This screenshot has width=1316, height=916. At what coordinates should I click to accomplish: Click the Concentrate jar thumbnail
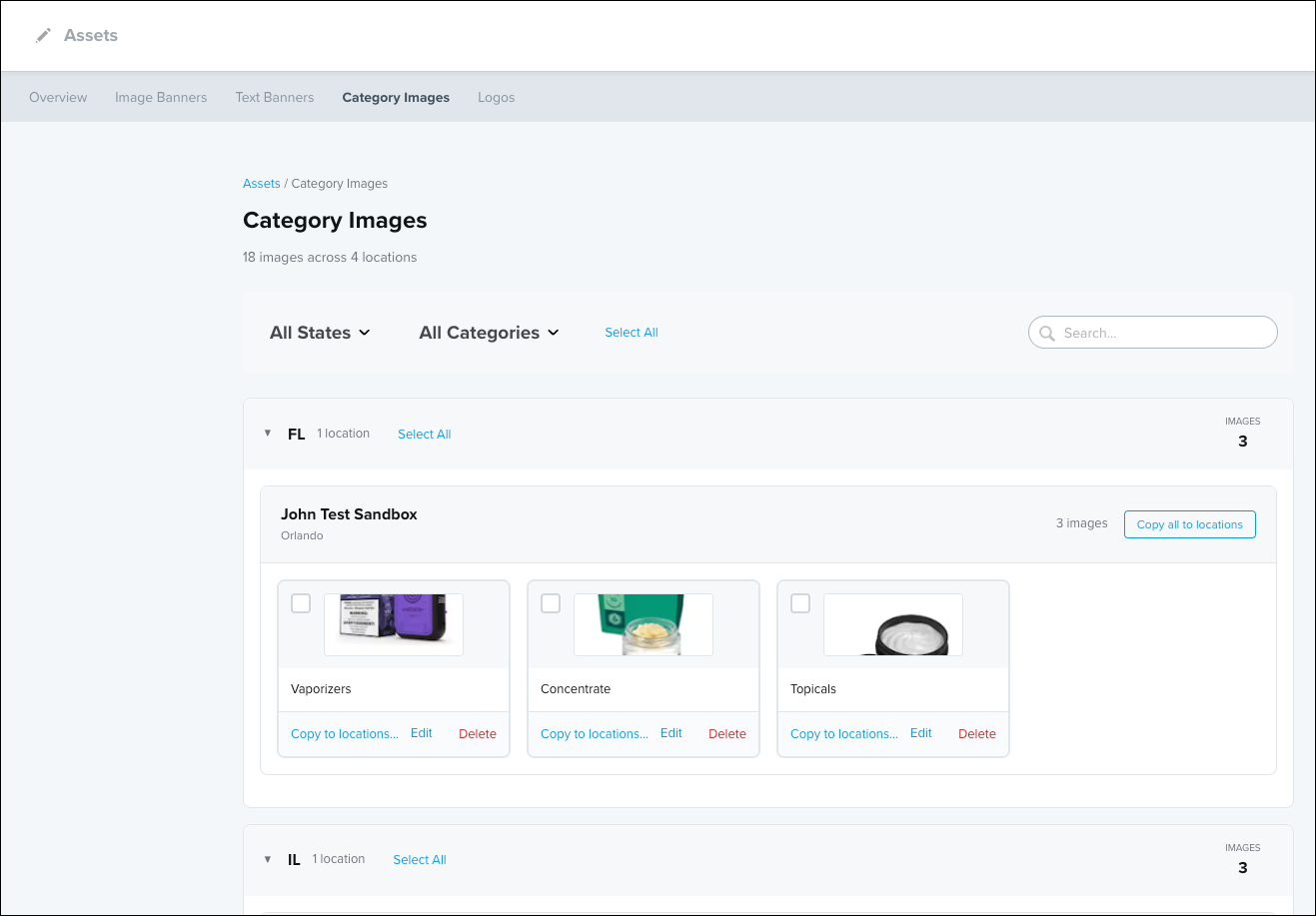click(x=644, y=624)
